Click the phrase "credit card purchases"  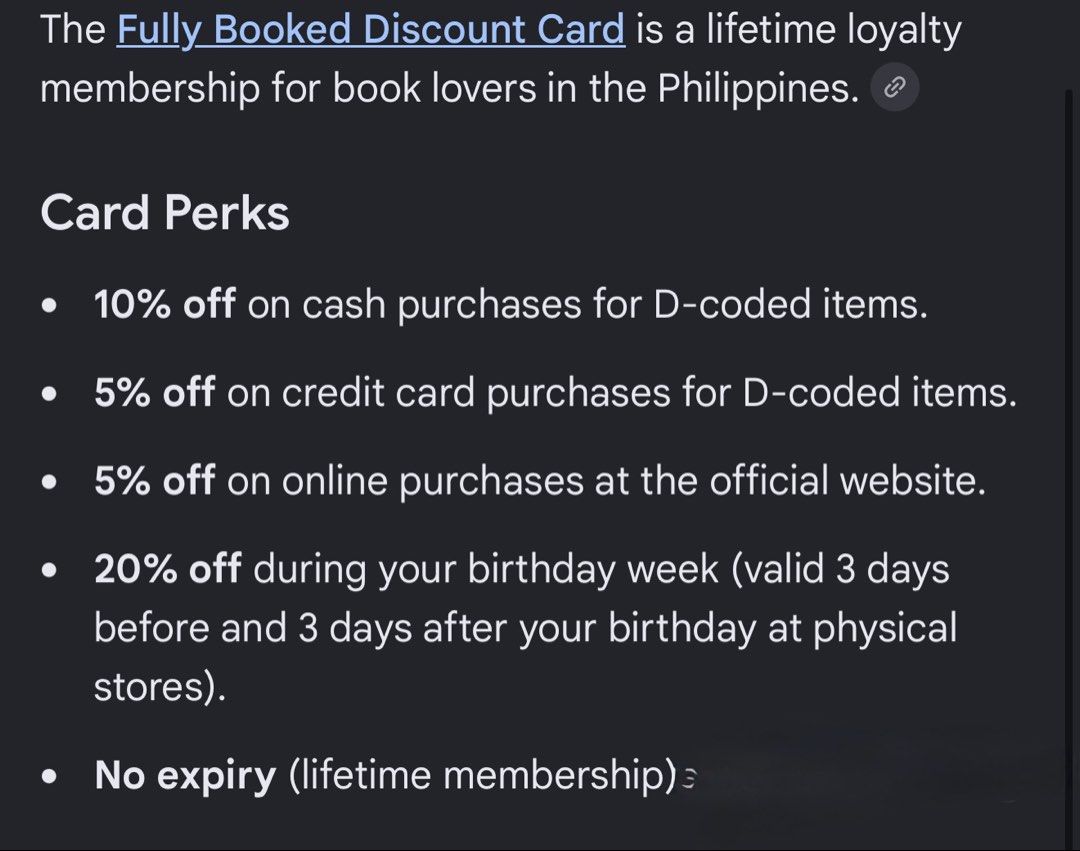pyautogui.click(x=476, y=392)
